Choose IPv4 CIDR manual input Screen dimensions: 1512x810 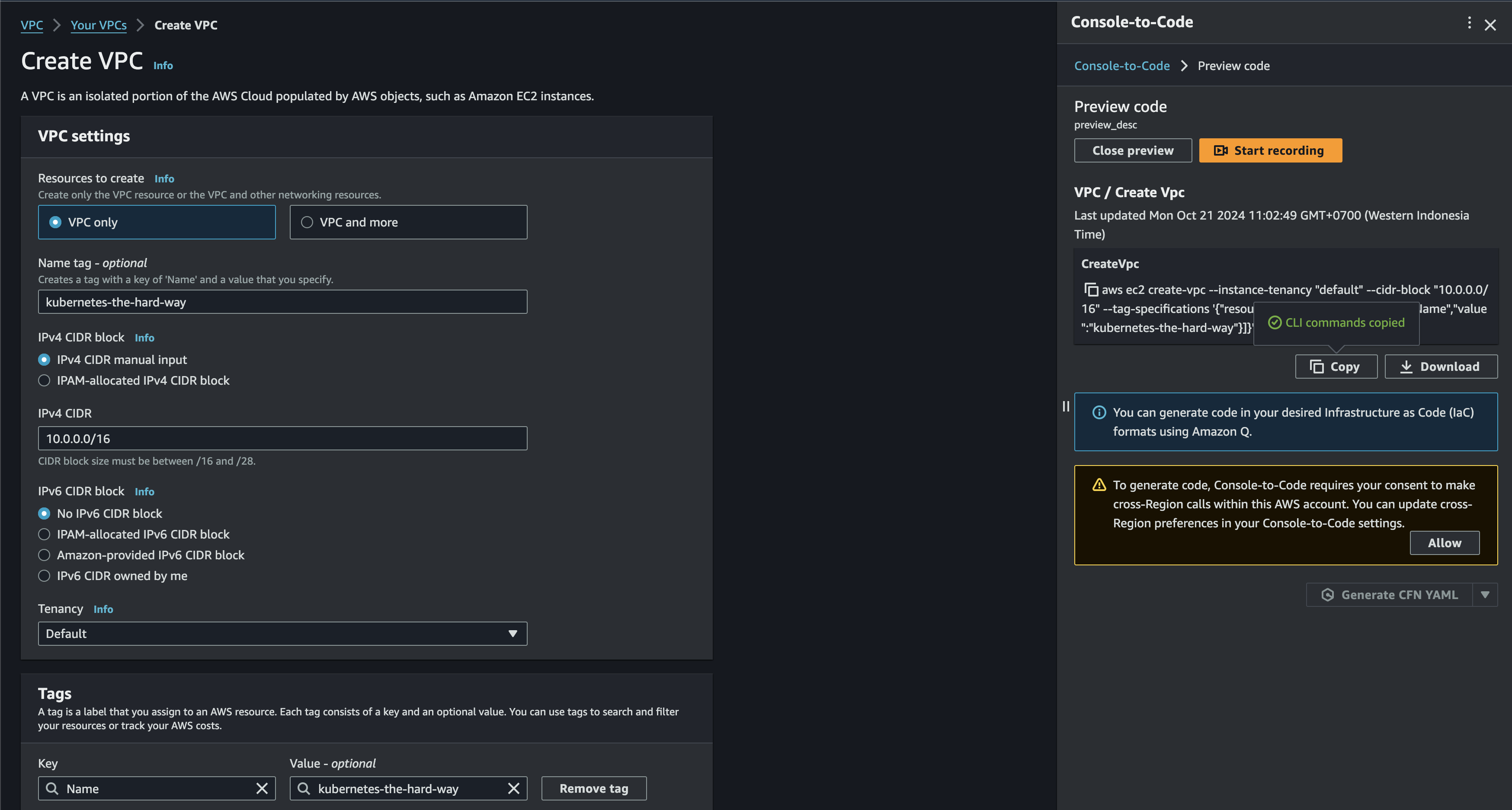(44, 360)
